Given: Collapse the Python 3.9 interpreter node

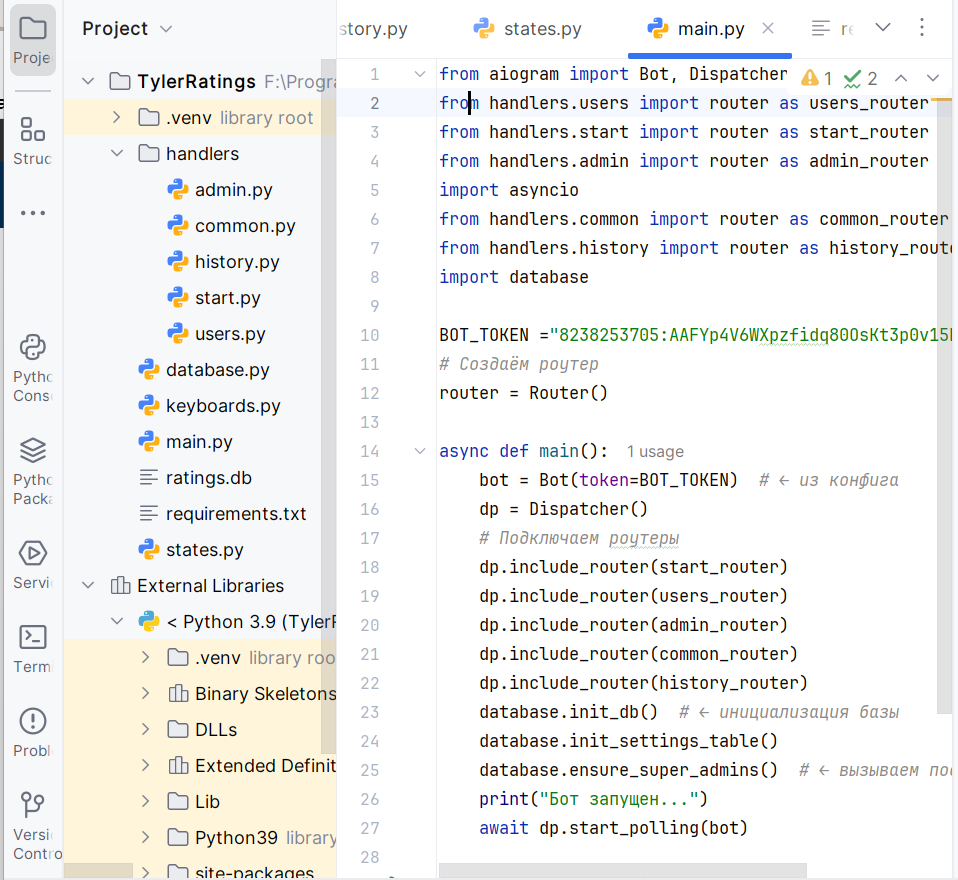Looking at the screenshot, I should coord(117,622).
